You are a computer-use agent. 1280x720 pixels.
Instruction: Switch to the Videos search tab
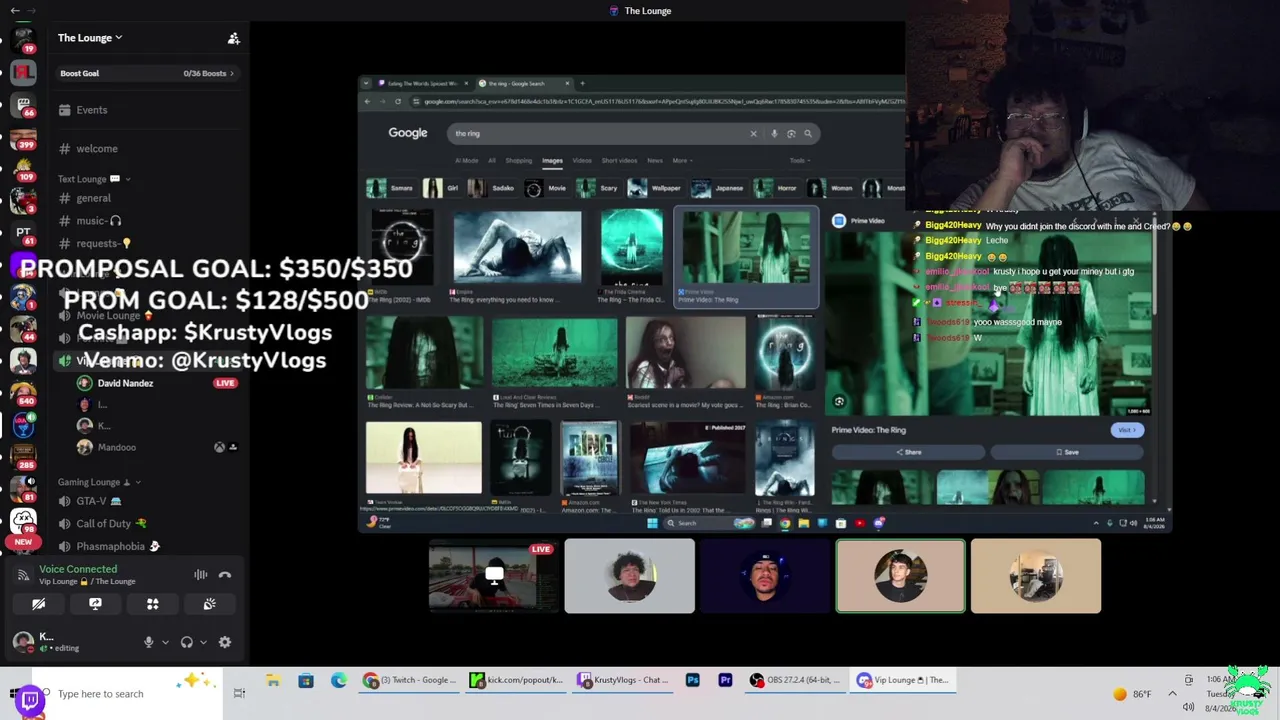click(x=582, y=160)
